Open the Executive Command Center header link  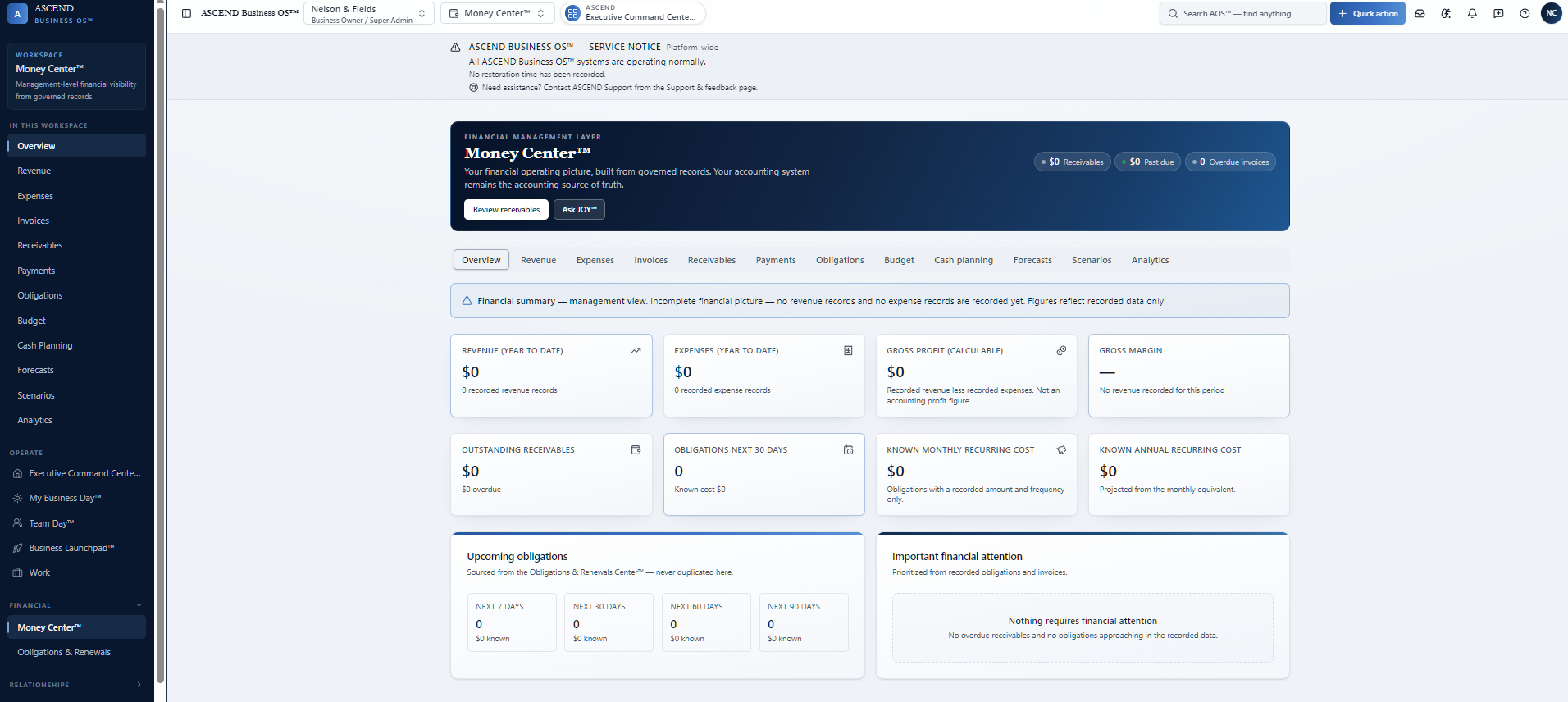(632, 13)
